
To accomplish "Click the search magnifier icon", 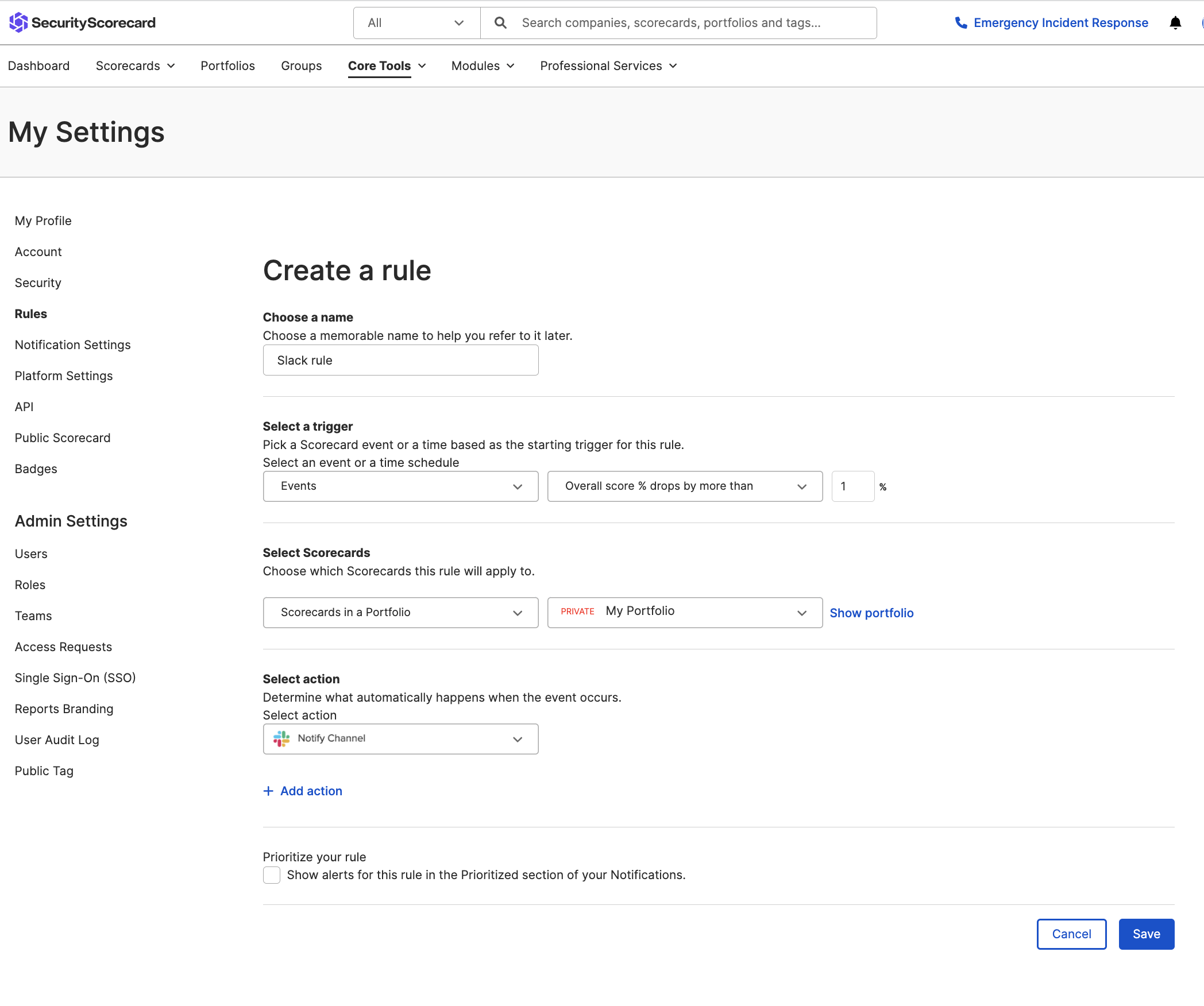I will [x=500, y=22].
